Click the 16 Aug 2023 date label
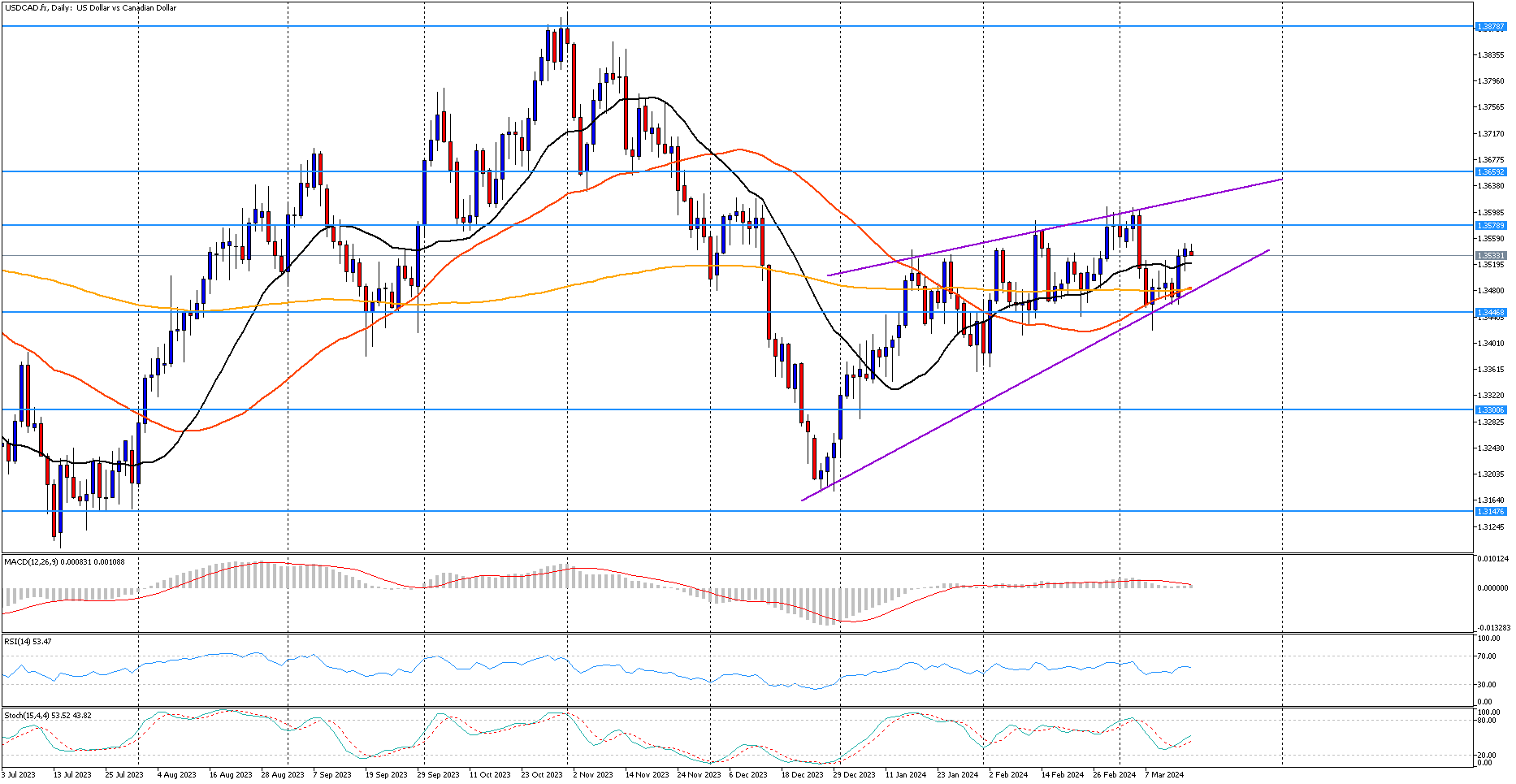This screenshot has width=1516, height=784. 231,775
